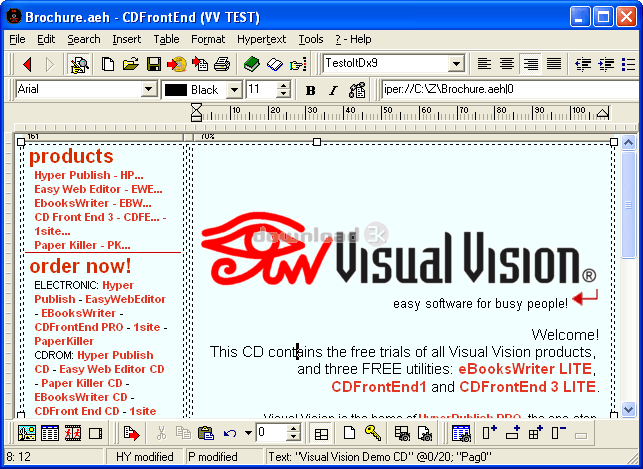Undo with the blue curved arrow

pyautogui.click(x=230, y=433)
